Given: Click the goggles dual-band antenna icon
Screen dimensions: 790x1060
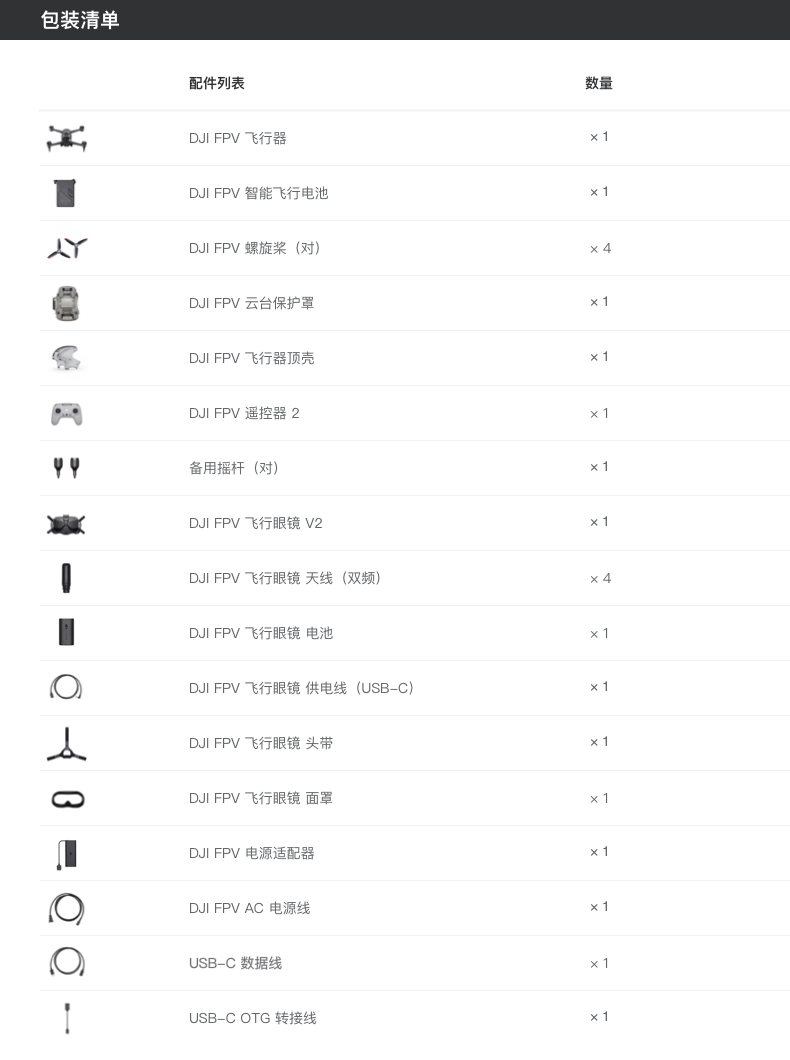Looking at the screenshot, I should [x=66, y=578].
